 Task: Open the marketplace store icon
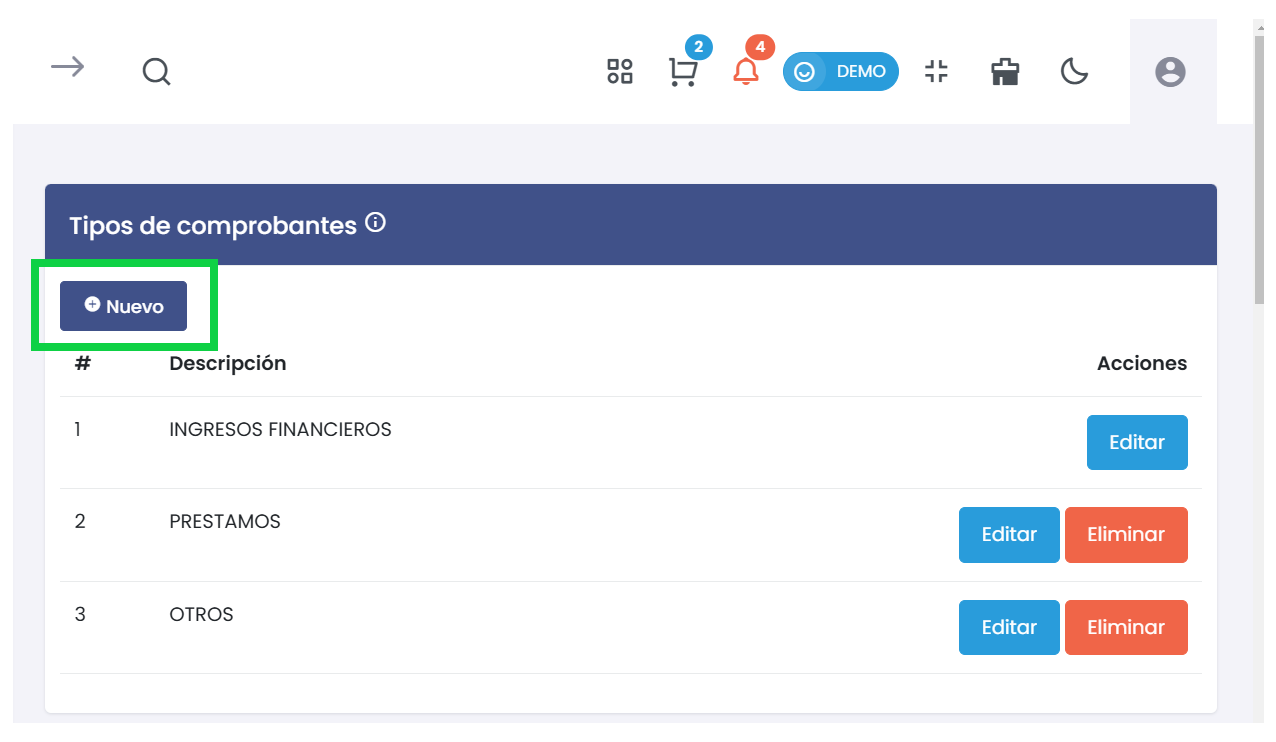[1004, 71]
